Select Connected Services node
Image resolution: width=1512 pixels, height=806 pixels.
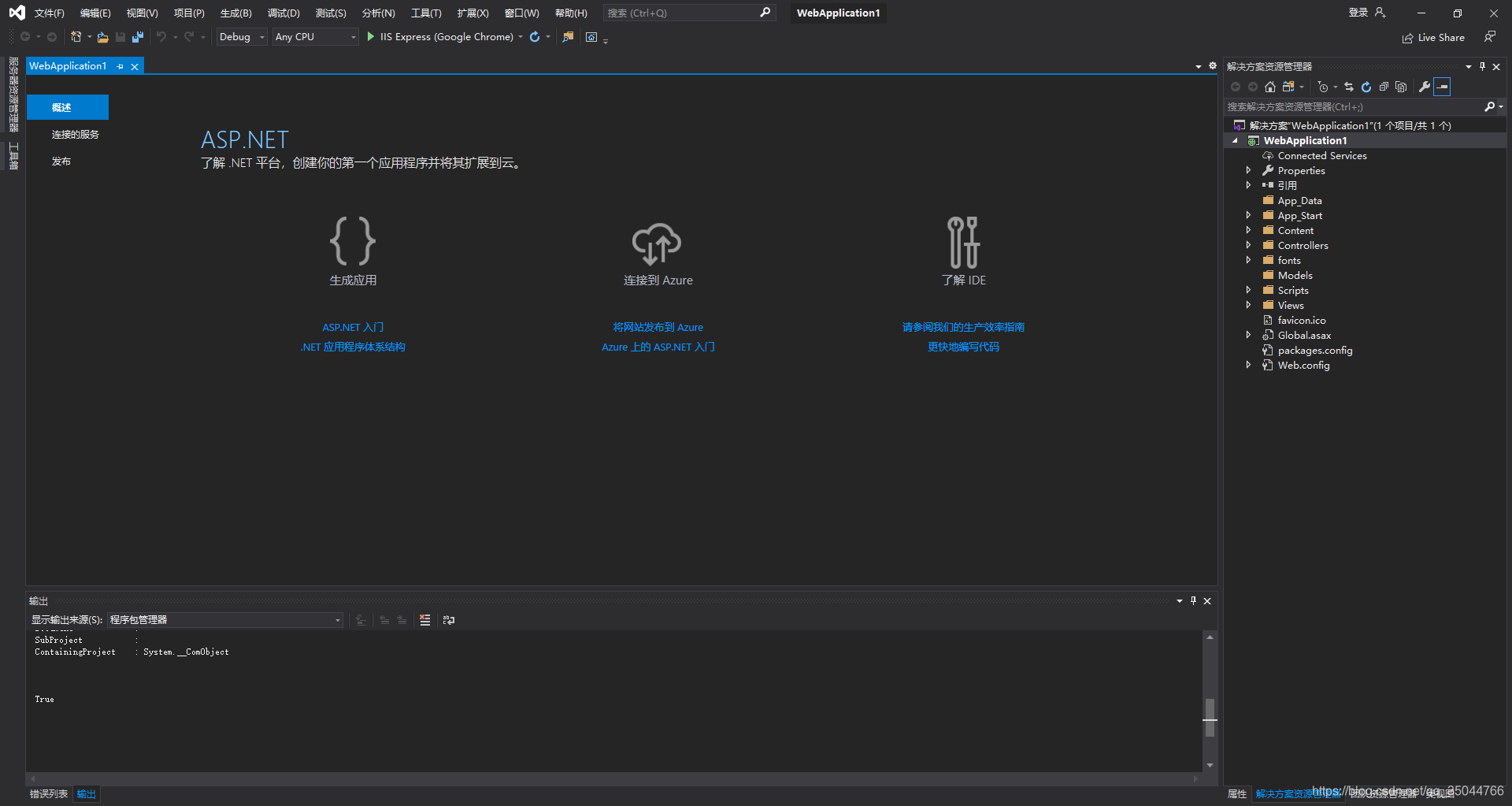[1322, 156]
